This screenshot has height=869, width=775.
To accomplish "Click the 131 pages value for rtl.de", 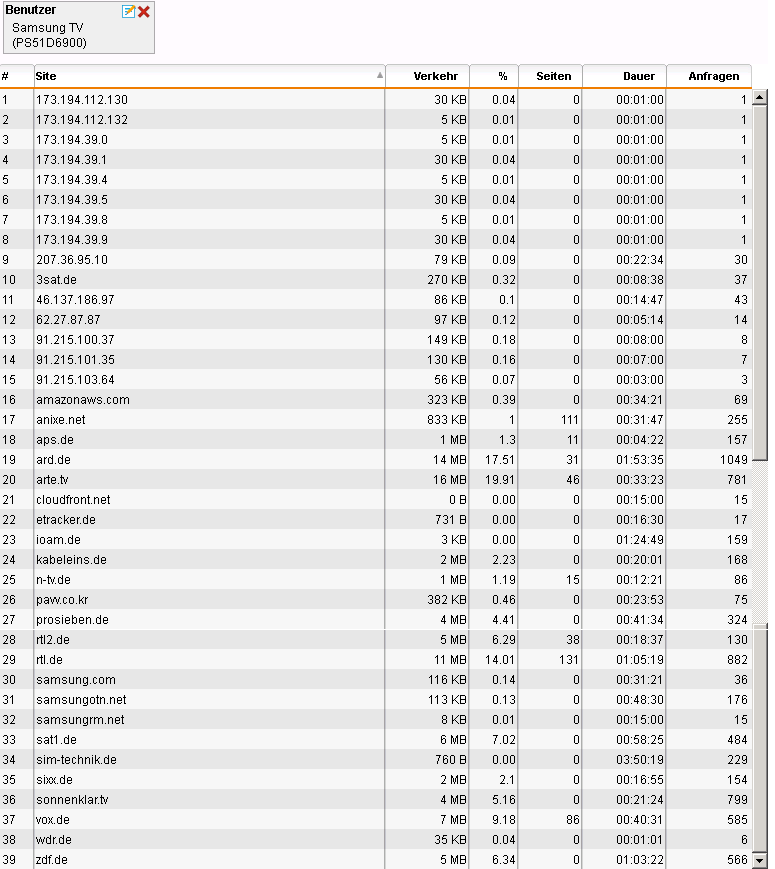I will point(569,660).
